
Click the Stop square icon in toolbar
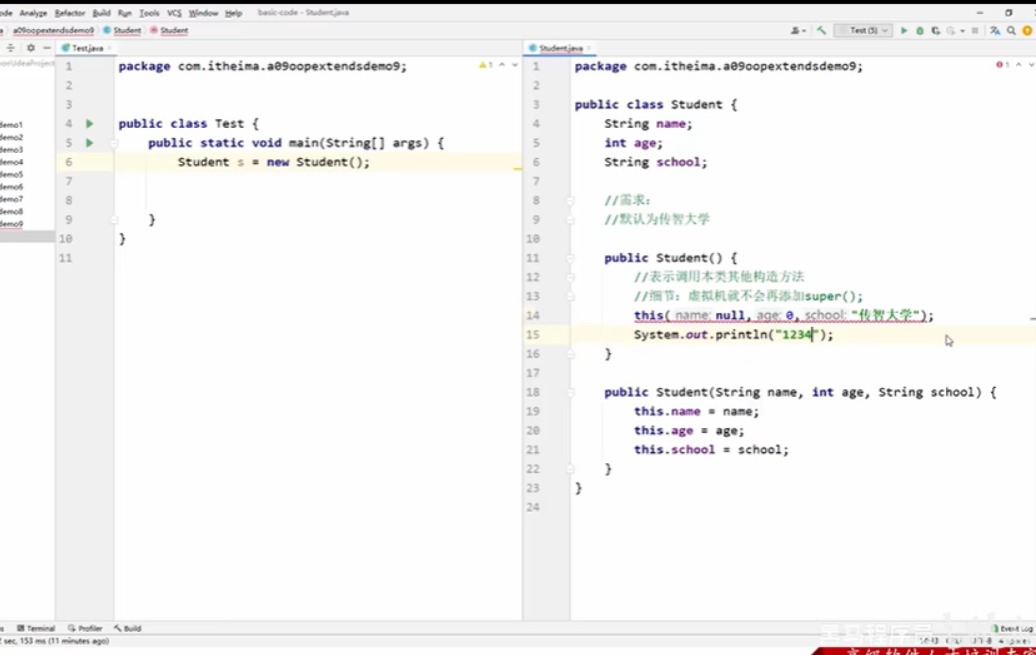[975, 30]
